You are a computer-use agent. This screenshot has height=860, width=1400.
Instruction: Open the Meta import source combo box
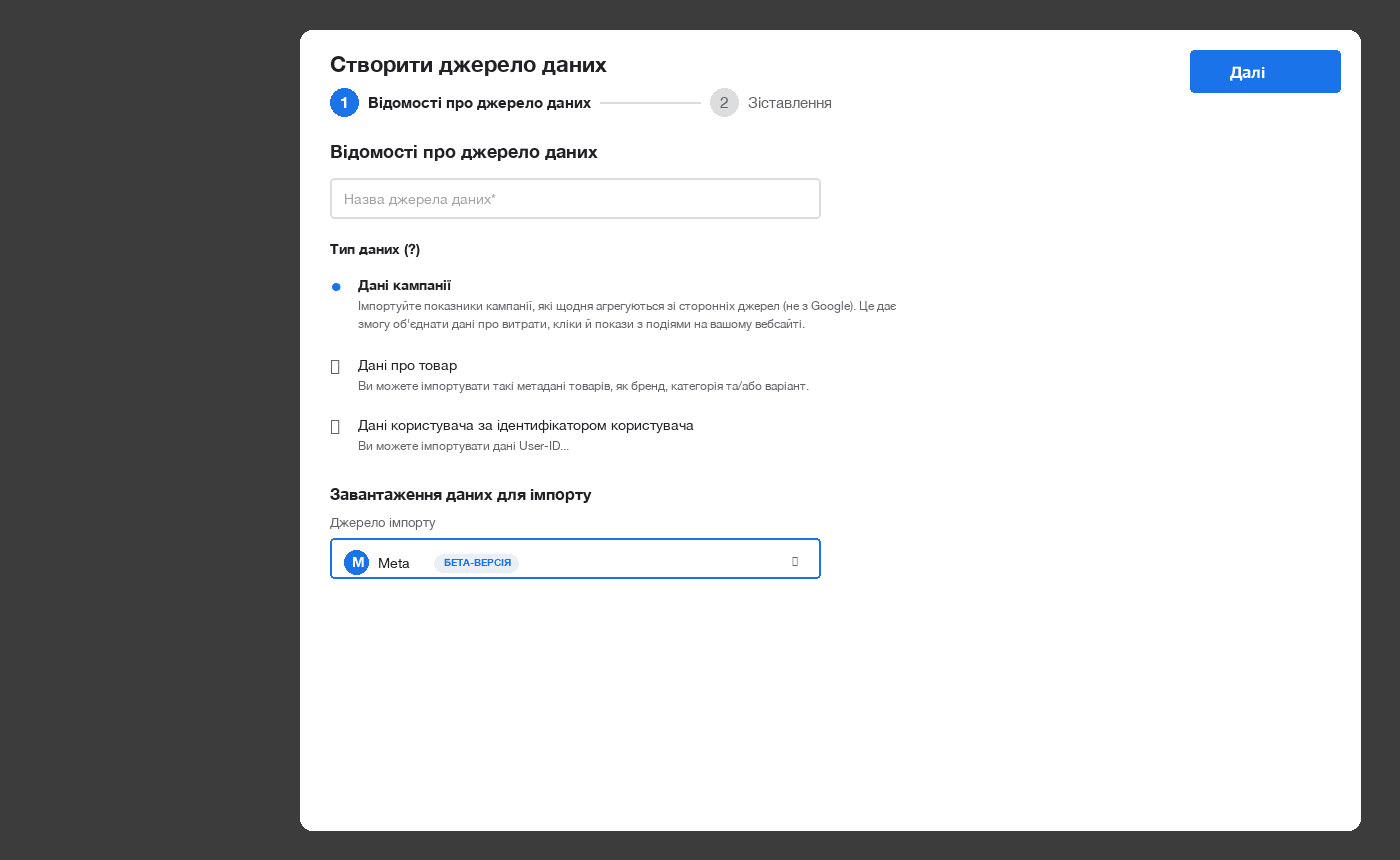[x=575, y=559]
